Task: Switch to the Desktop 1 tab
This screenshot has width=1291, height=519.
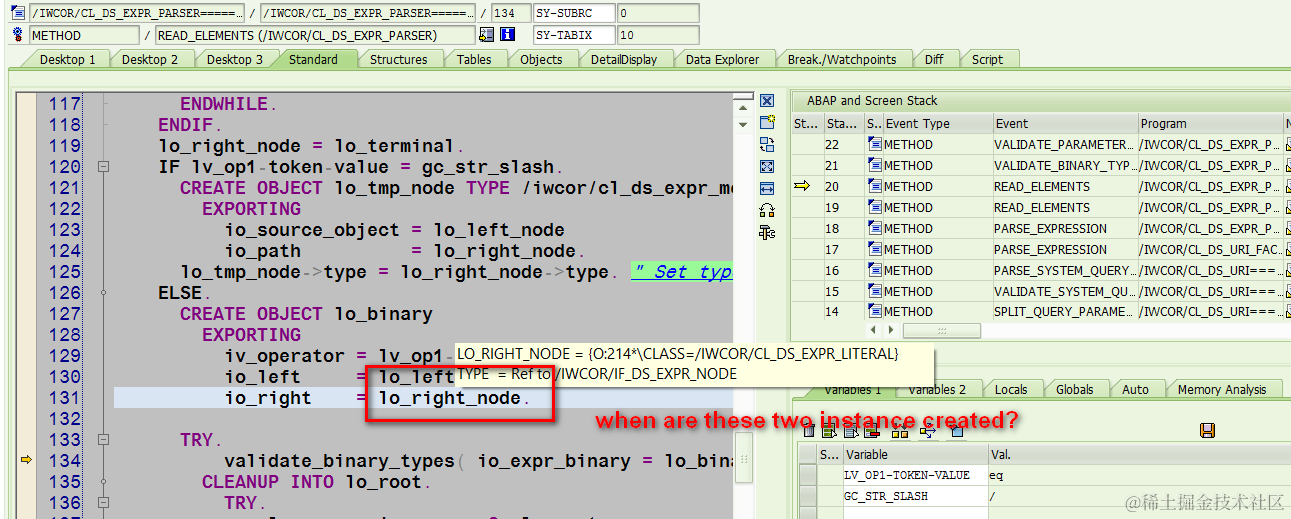Action: tap(68, 59)
